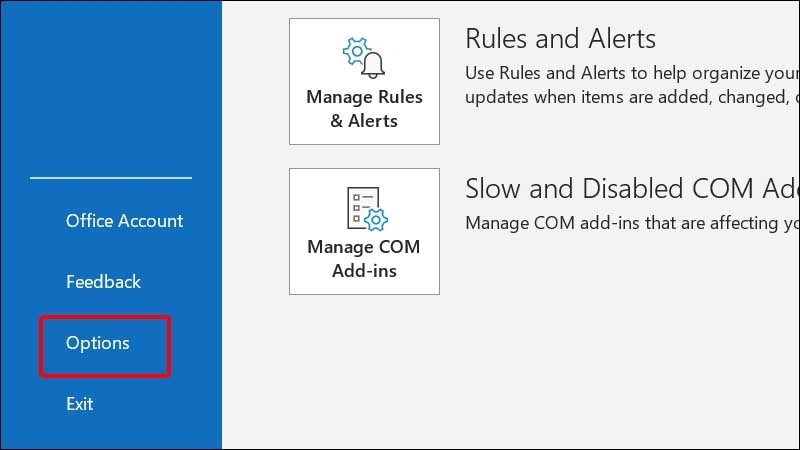Open Manage Rules & Alerts
Image resolution: width=800 pixels, height=450 pixels.
click(364, 82)
